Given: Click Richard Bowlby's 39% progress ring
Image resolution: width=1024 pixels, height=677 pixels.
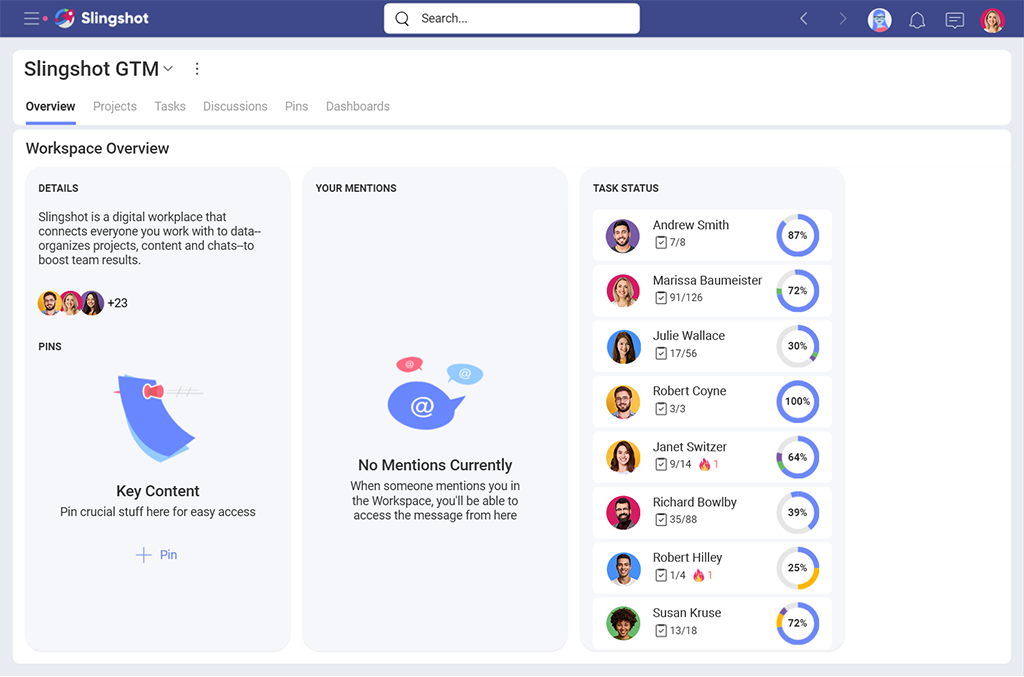Looking at the screenshot, I should pyautogui.click(x=797, y=512).
